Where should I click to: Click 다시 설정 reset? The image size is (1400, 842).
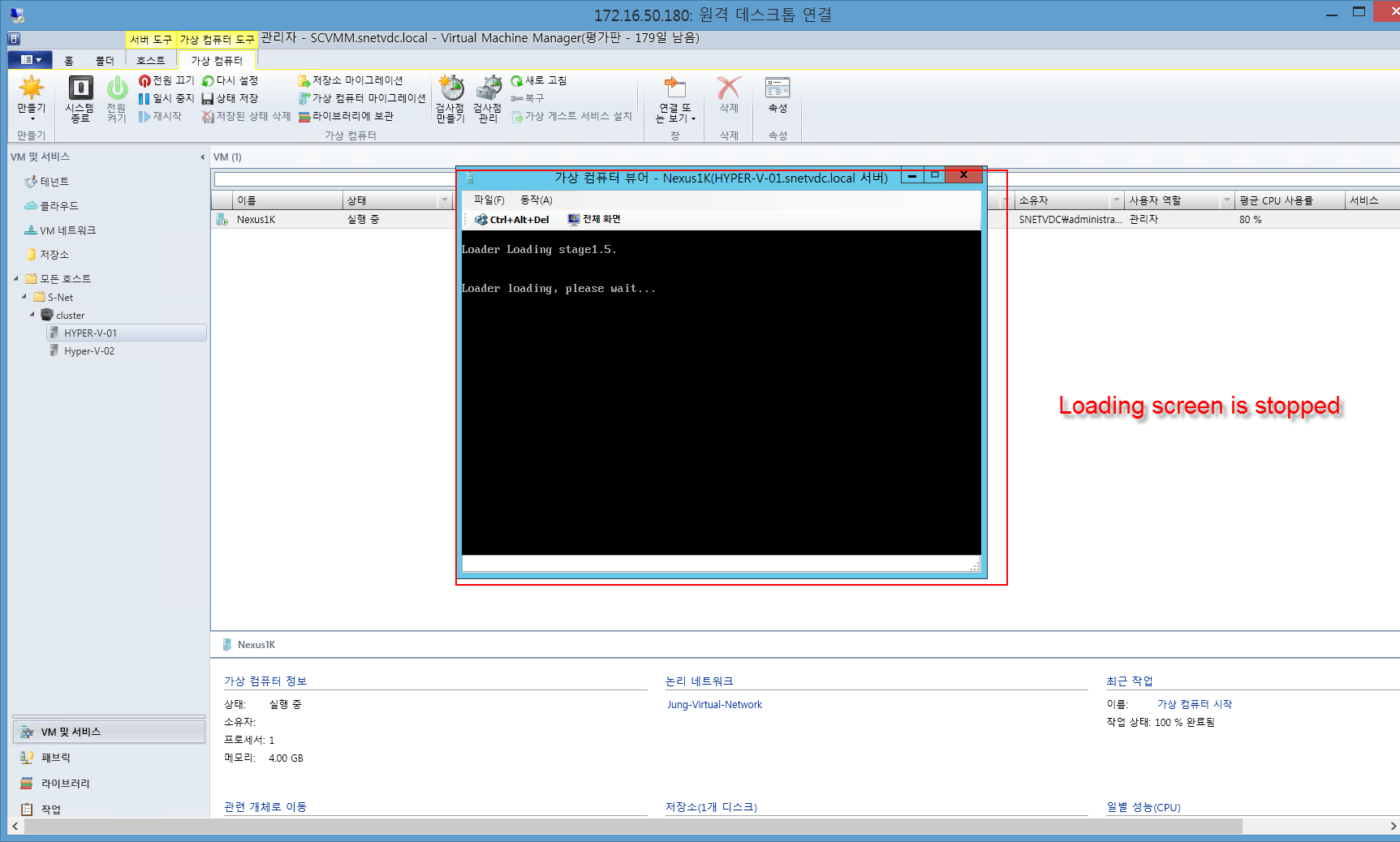[230, 80]
